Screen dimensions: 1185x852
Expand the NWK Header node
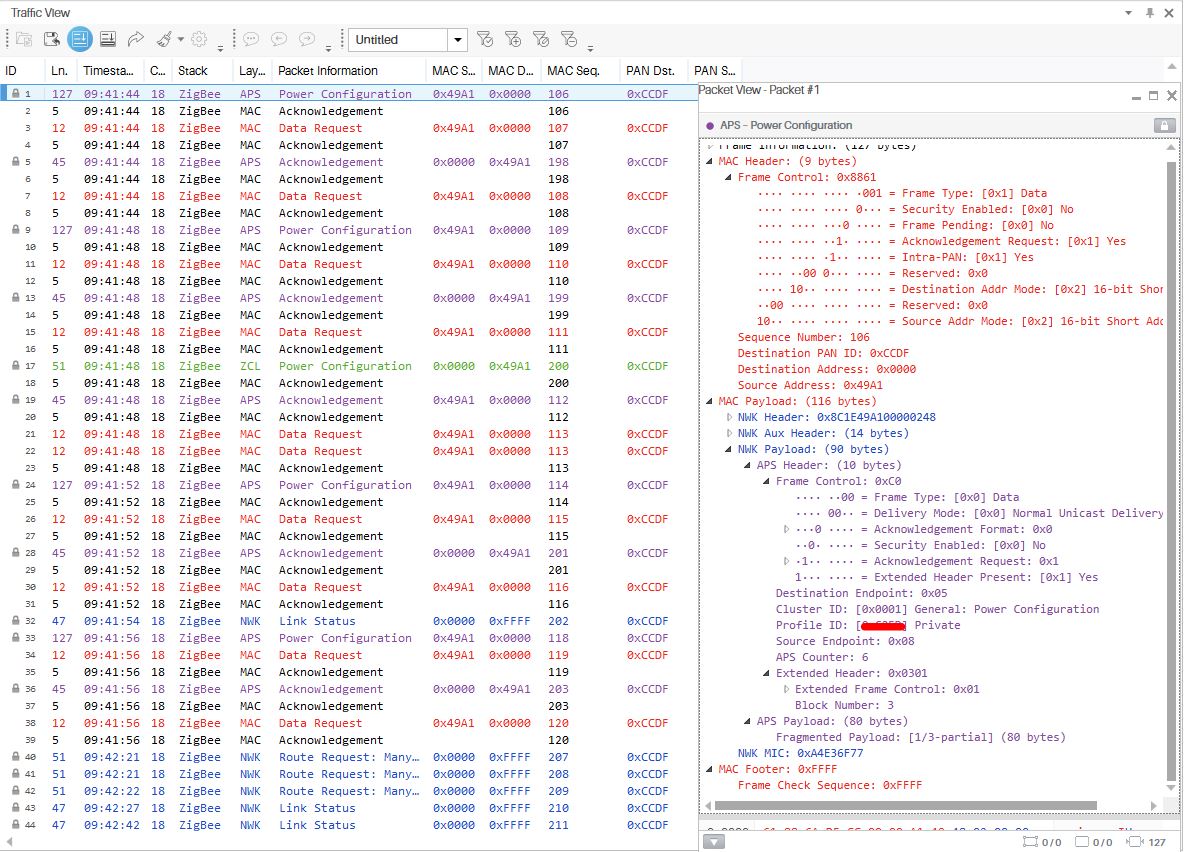click(x=729, y=417)
